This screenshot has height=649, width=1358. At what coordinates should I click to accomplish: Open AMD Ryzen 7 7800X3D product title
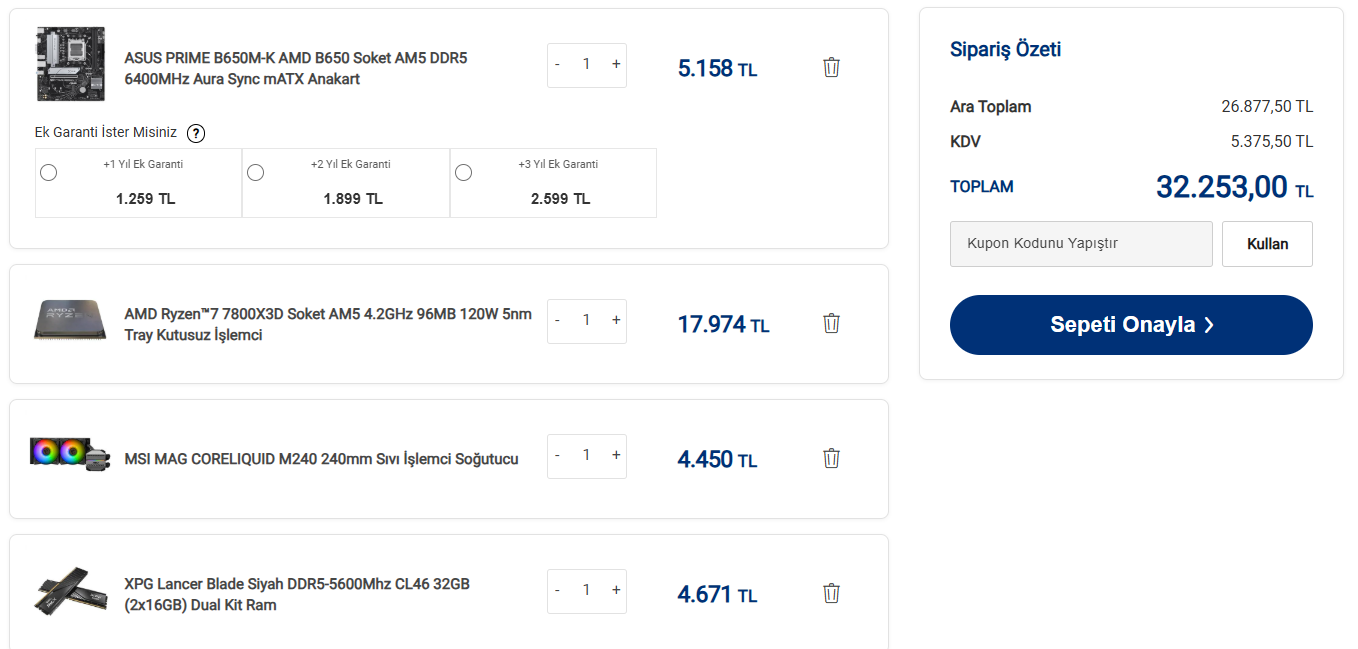(328, 324)
